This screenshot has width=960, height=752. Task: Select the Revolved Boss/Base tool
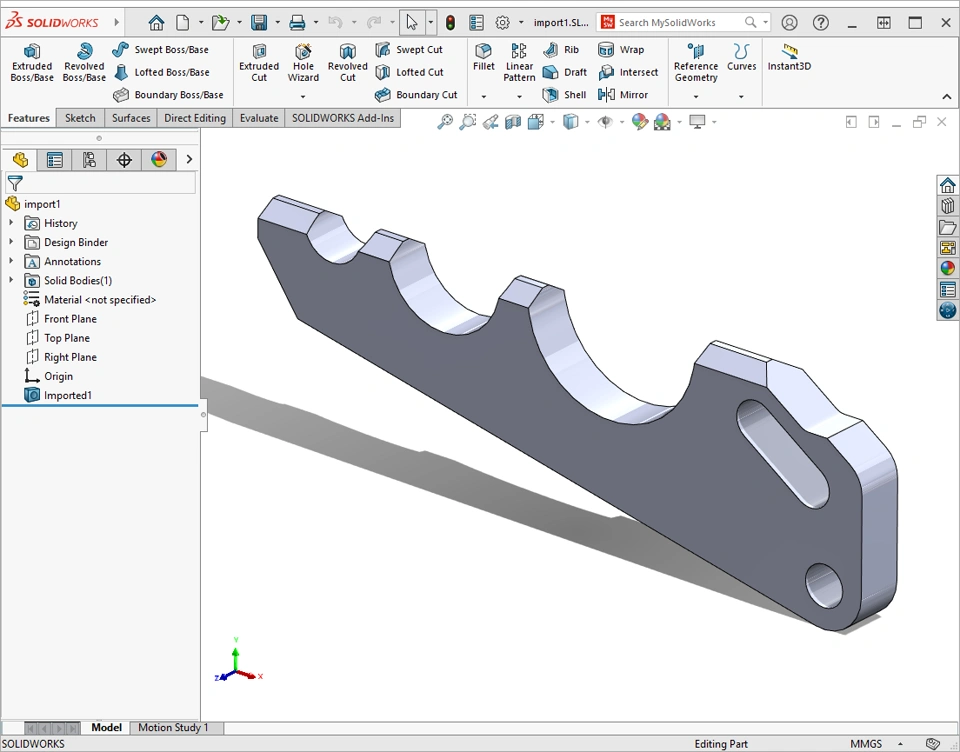(x=84, y=62)
